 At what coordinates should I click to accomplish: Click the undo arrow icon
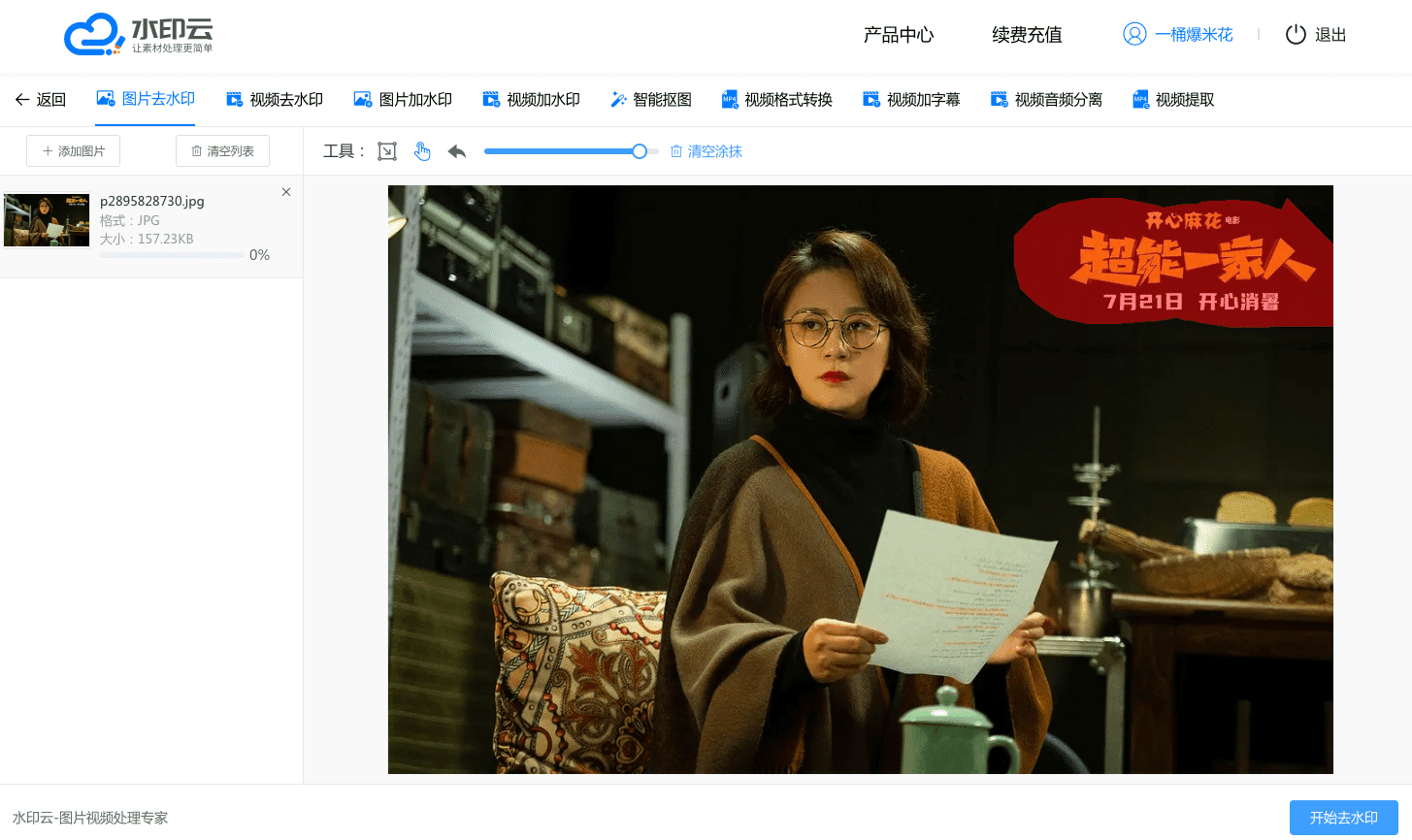(457, 151)
